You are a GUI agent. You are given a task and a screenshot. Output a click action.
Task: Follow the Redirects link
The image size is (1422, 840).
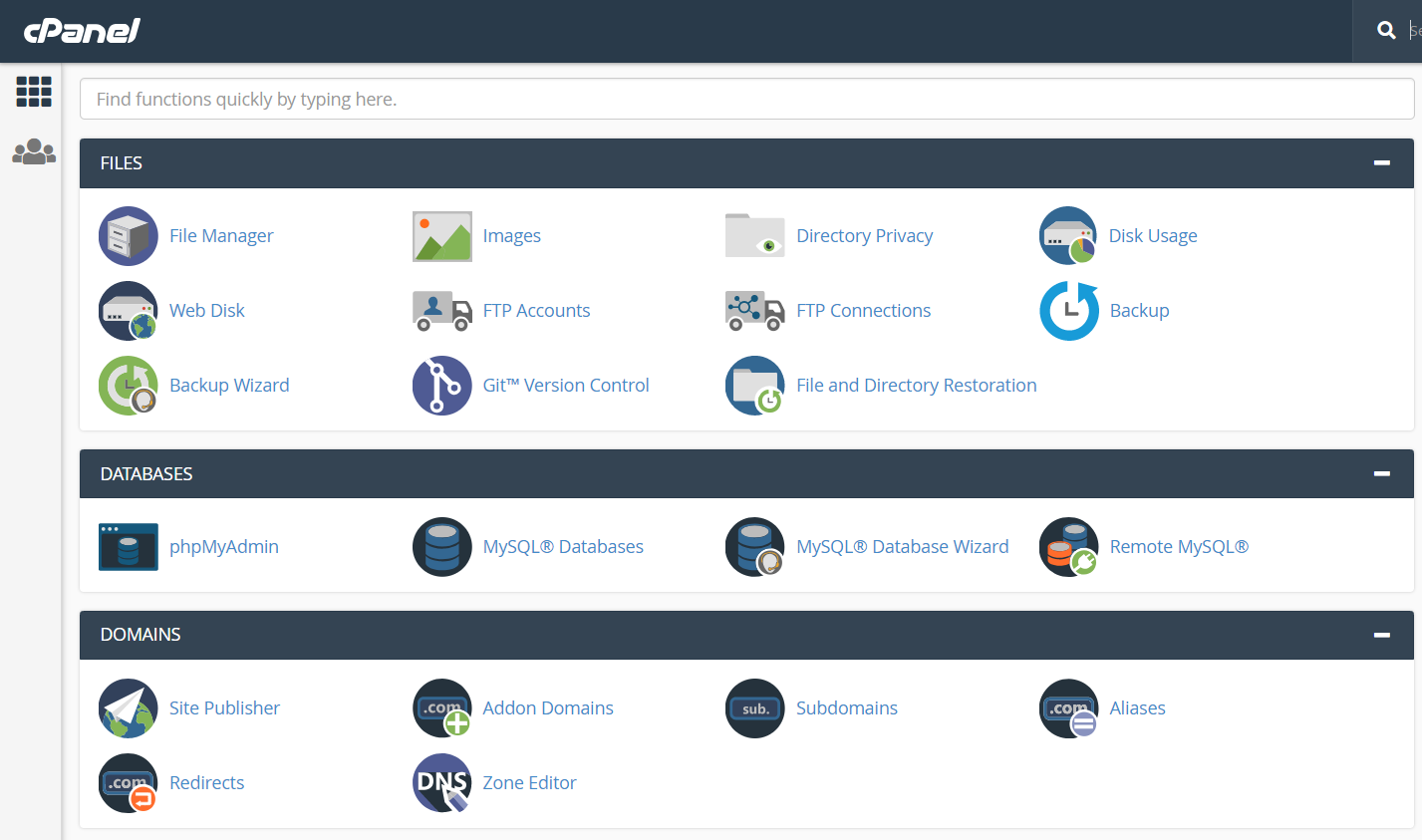coord(206,782)
